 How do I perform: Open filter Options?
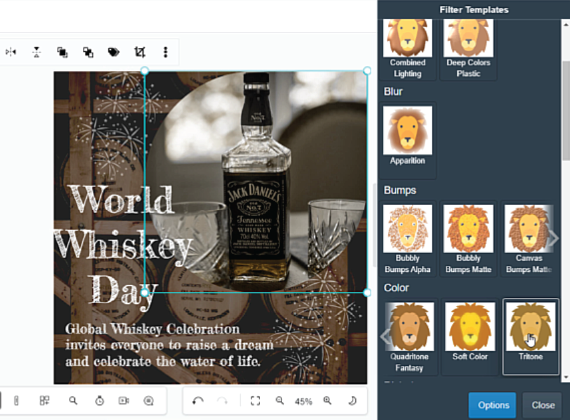pyautogui.click(x=492, y=405)
